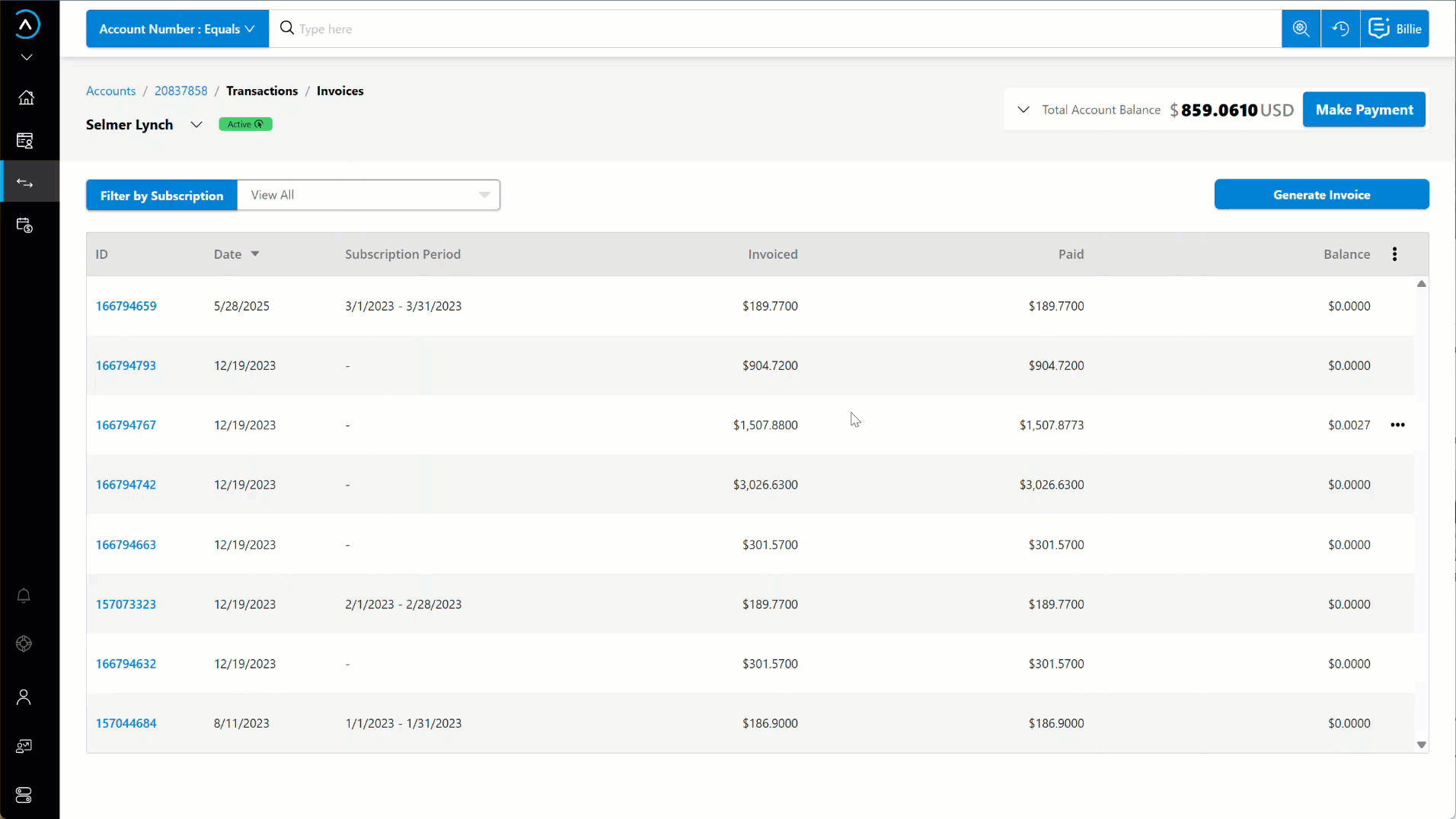Expand the Account Number Equals dropdown

[177, 29]
